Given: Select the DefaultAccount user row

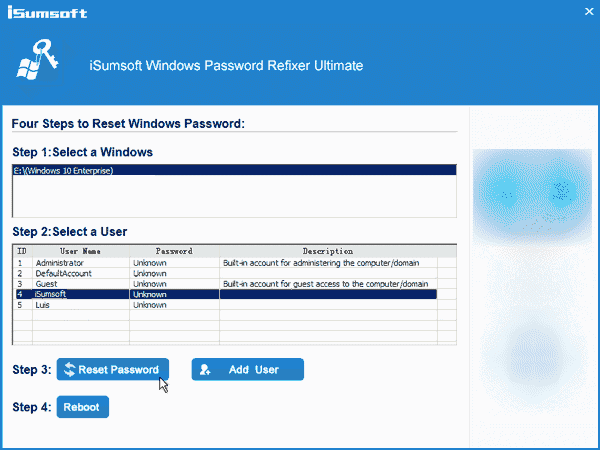Looking at the screenshot, I should click(x=226, y=273).
